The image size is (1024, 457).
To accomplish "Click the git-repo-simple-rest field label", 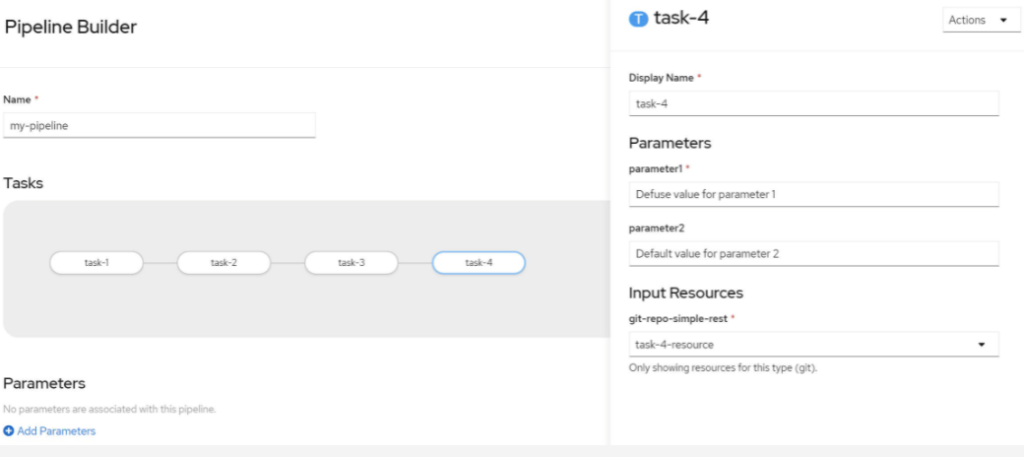I will (678, 319).
